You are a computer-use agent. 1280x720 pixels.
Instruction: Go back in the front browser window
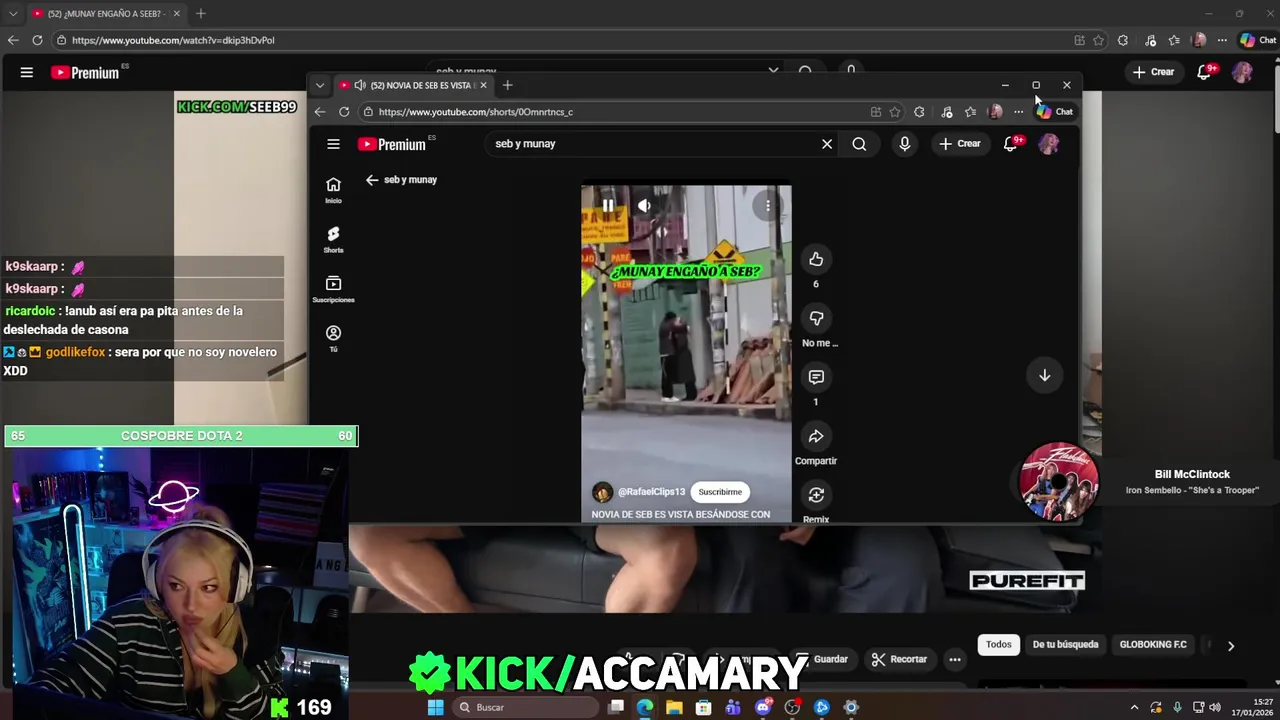(x=319, y=112)
